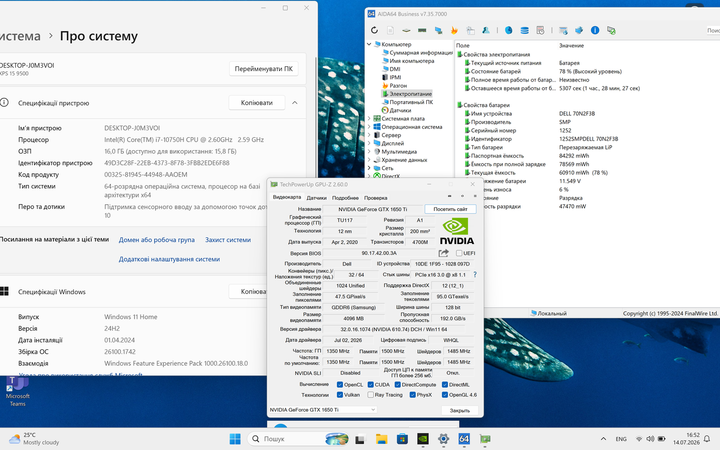Enable the Ray Tracing checkbox

tap(371, 394)
